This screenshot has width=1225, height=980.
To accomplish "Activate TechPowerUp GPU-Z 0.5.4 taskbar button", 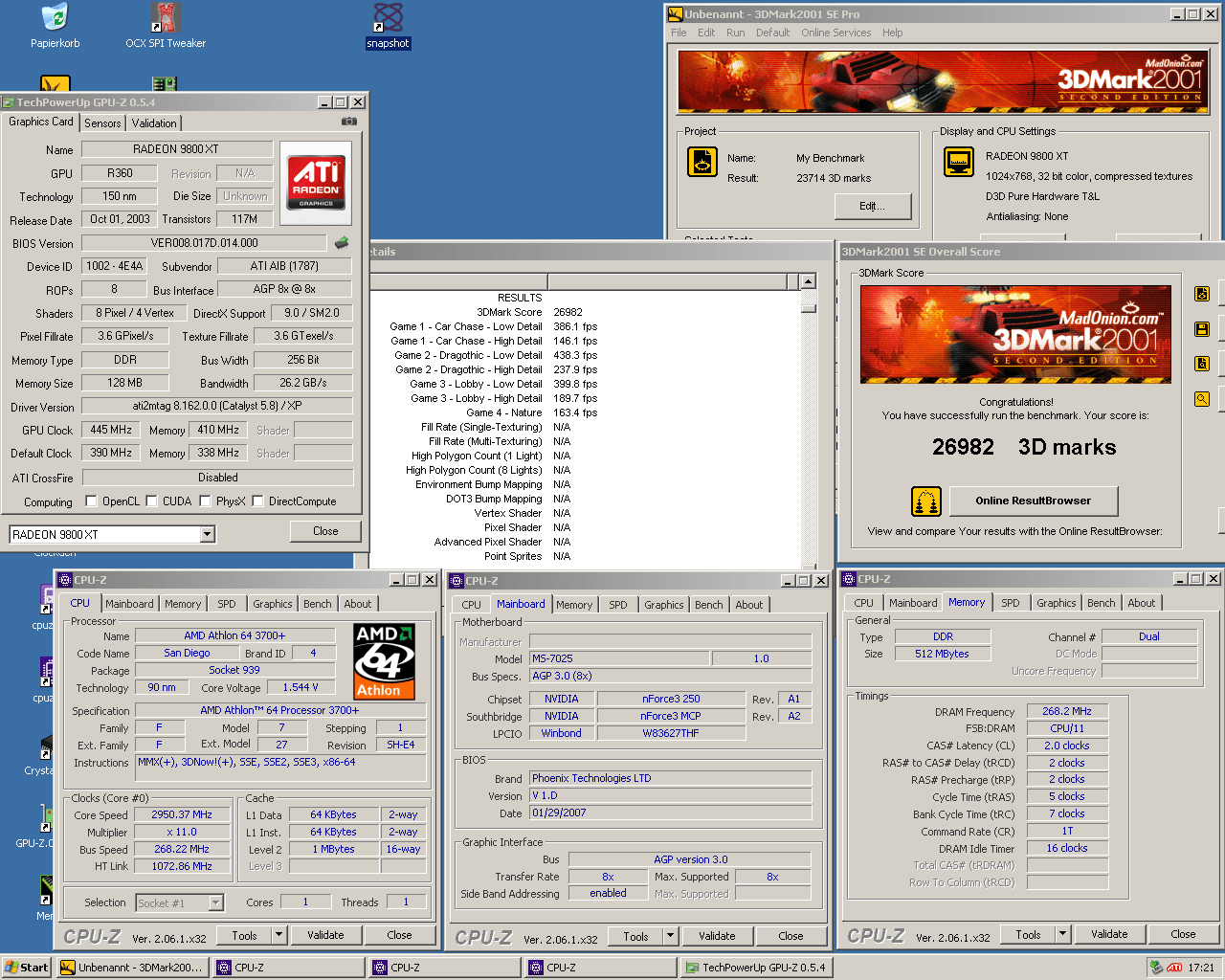I will coord(756,968).
